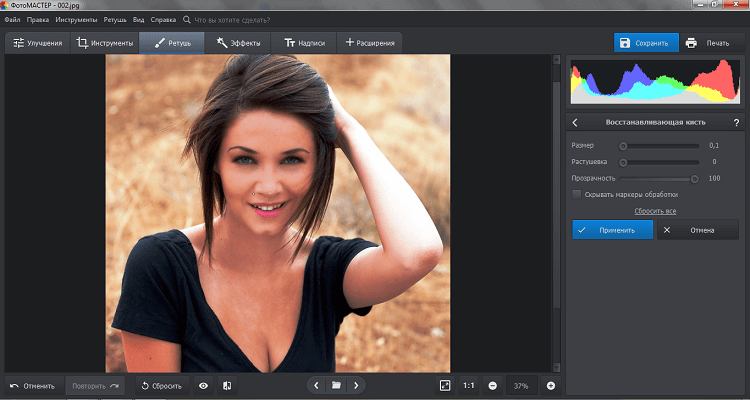Click the Сбросить все link
750x400 pixels.
(655, 211)
